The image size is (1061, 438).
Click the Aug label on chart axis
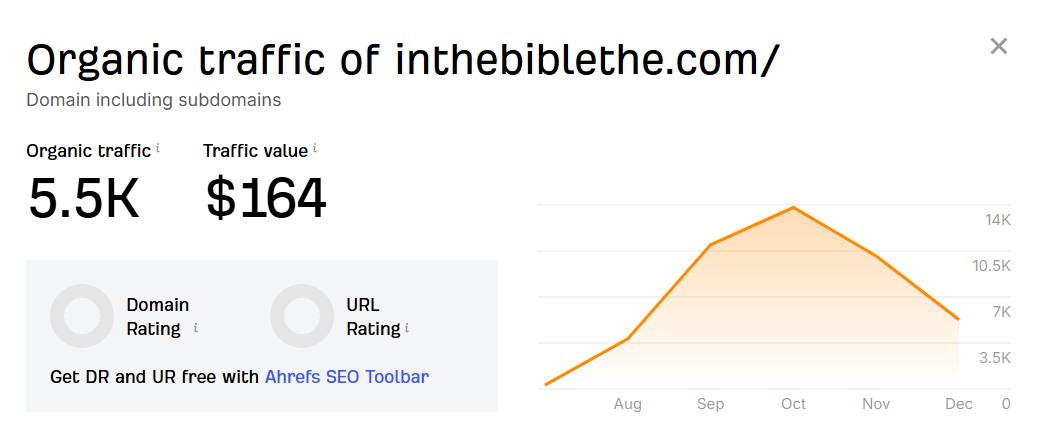(627, 404)
